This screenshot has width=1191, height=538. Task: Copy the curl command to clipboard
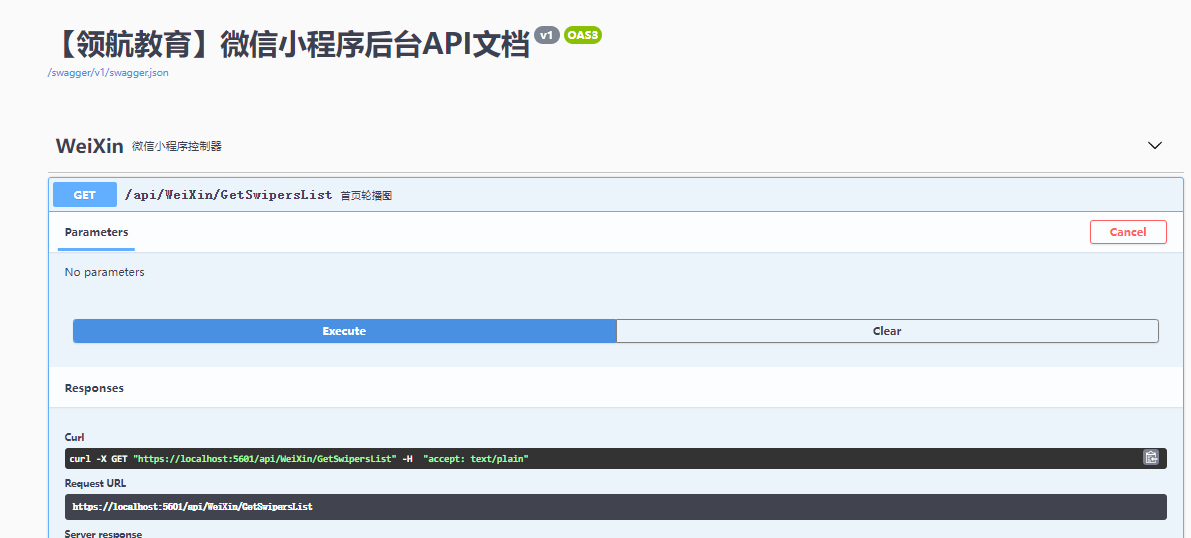pyautogui.click(x=1151, y=457)
